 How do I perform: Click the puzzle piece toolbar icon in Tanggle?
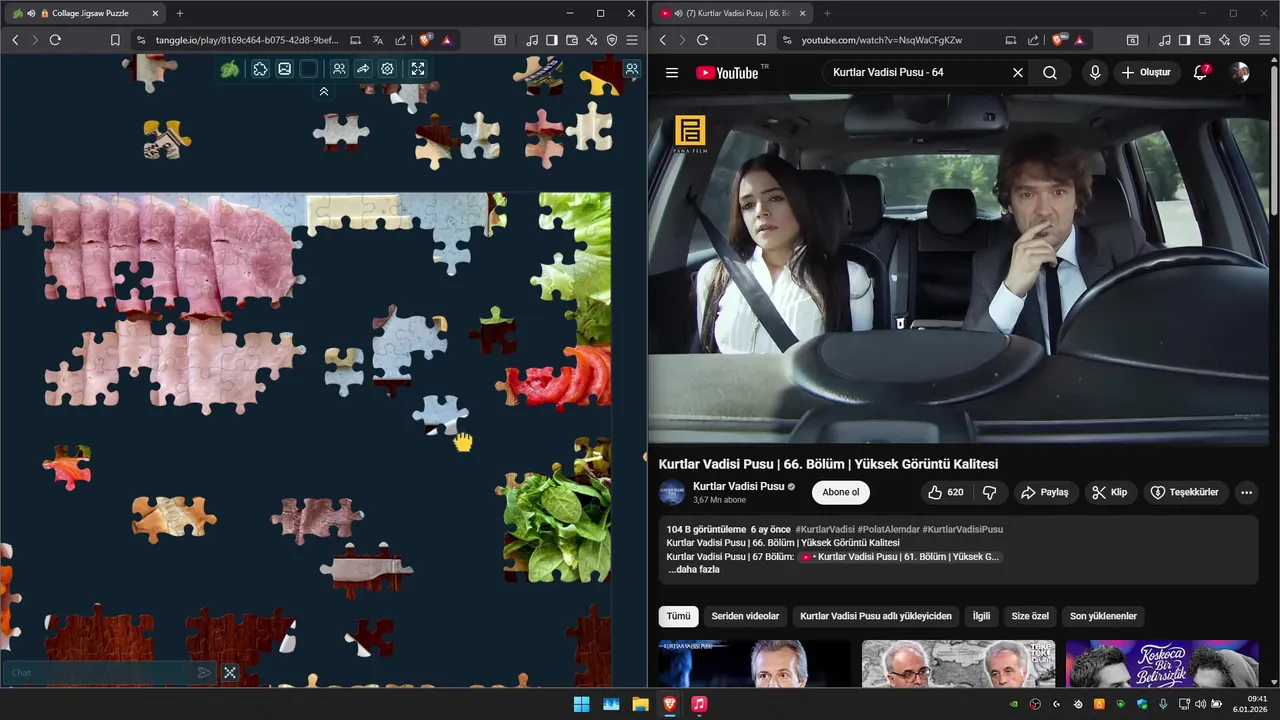(x=260, y=69)
